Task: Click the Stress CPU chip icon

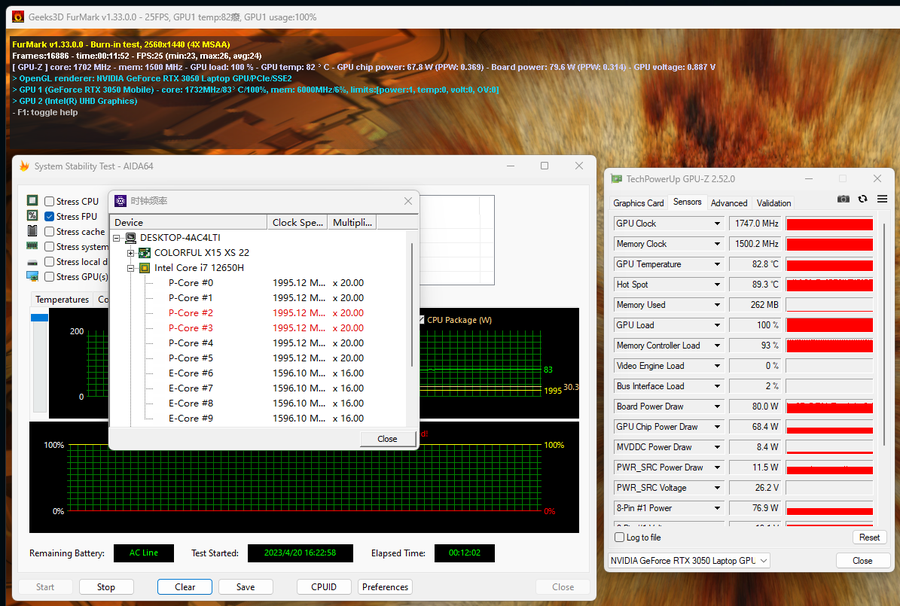Action: coord(32,201)
